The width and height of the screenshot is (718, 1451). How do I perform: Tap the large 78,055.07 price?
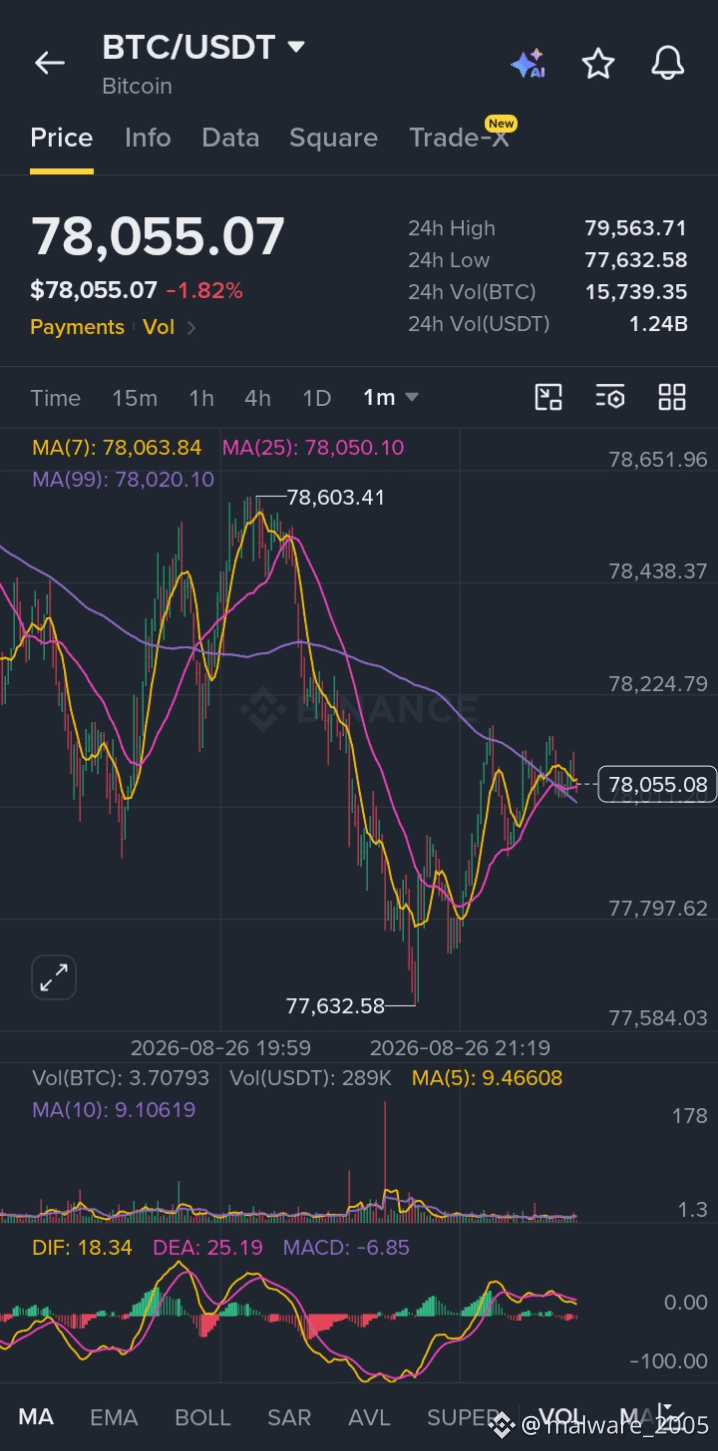point(158,237)
